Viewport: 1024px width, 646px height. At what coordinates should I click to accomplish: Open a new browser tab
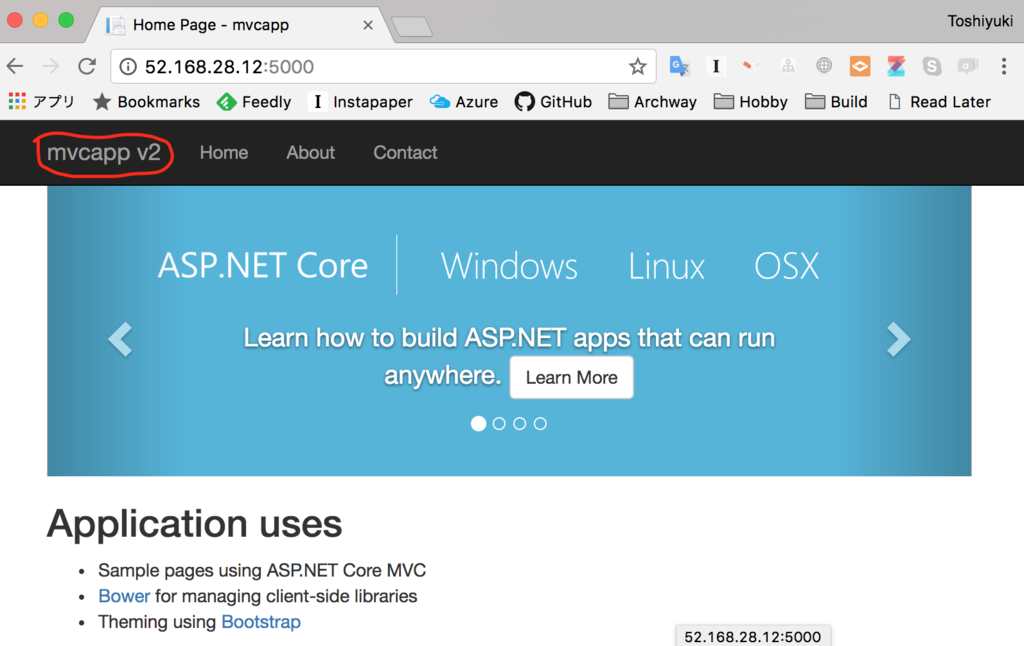click(412, 27)
